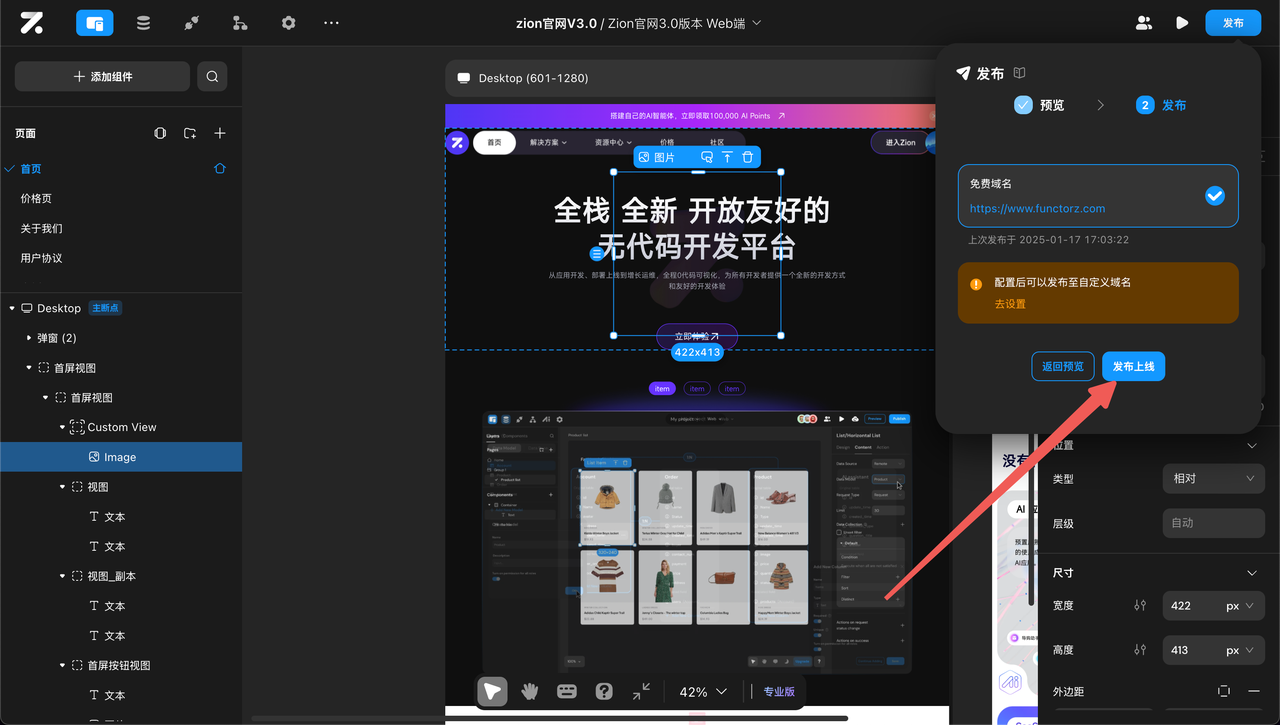Click the 外边距 individual-sides icon
Screen dimensions: 1280x725
click(1223, 691)
